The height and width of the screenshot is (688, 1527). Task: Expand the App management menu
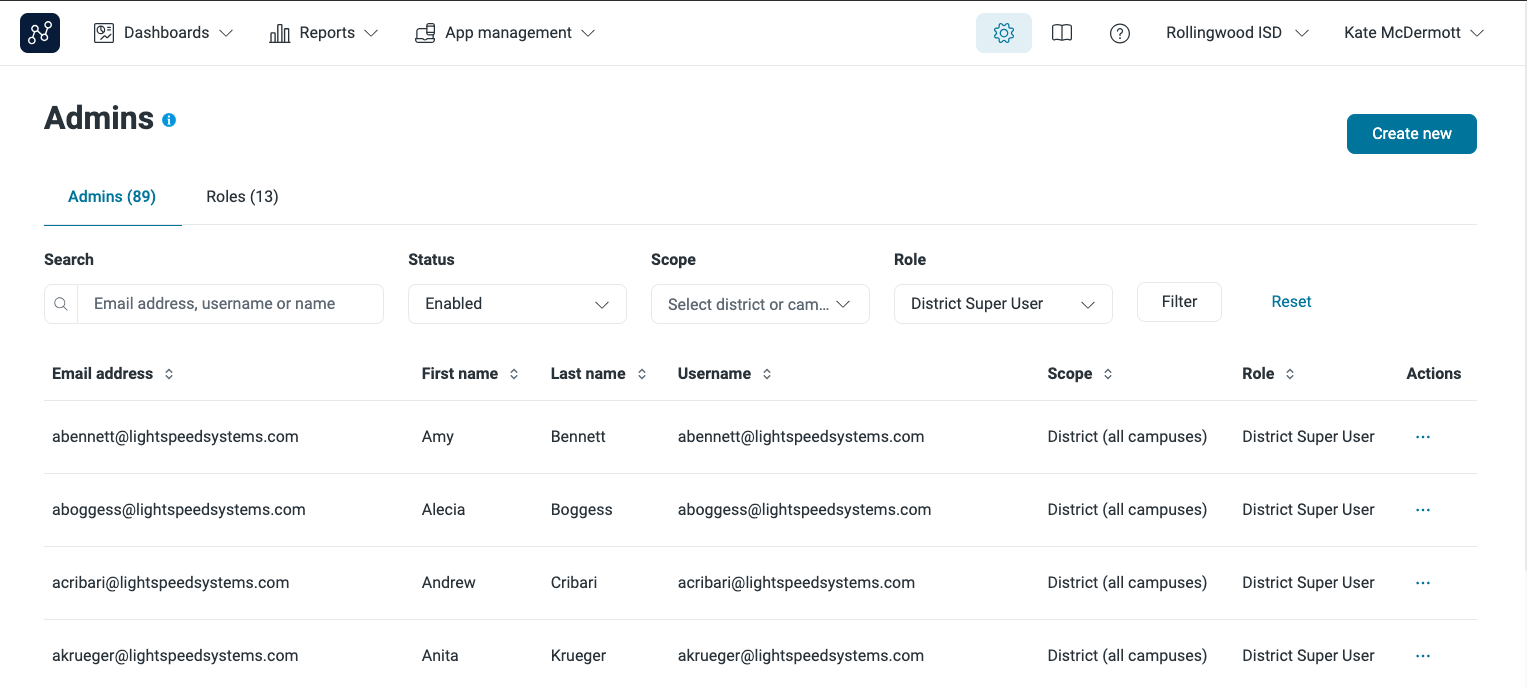(505, 33)
